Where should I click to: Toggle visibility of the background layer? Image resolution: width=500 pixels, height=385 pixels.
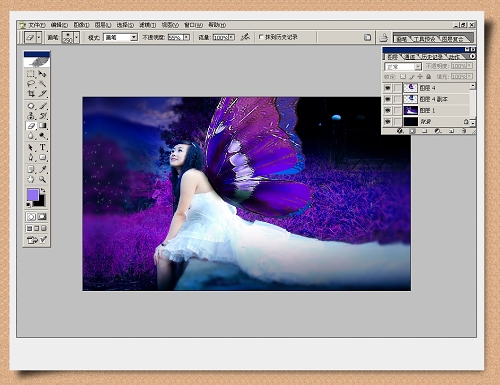[x=387, y=122]
